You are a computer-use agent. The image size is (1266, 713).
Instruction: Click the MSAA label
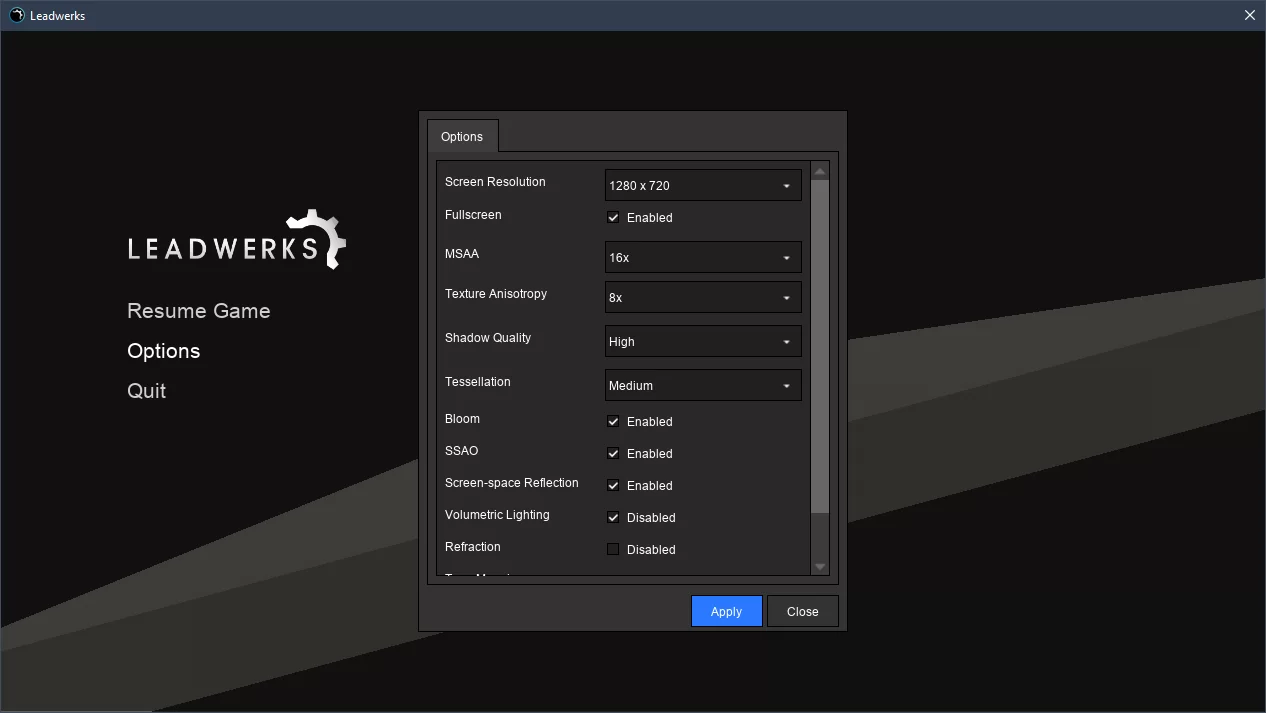pyautogui.click(x=462, y=254)
